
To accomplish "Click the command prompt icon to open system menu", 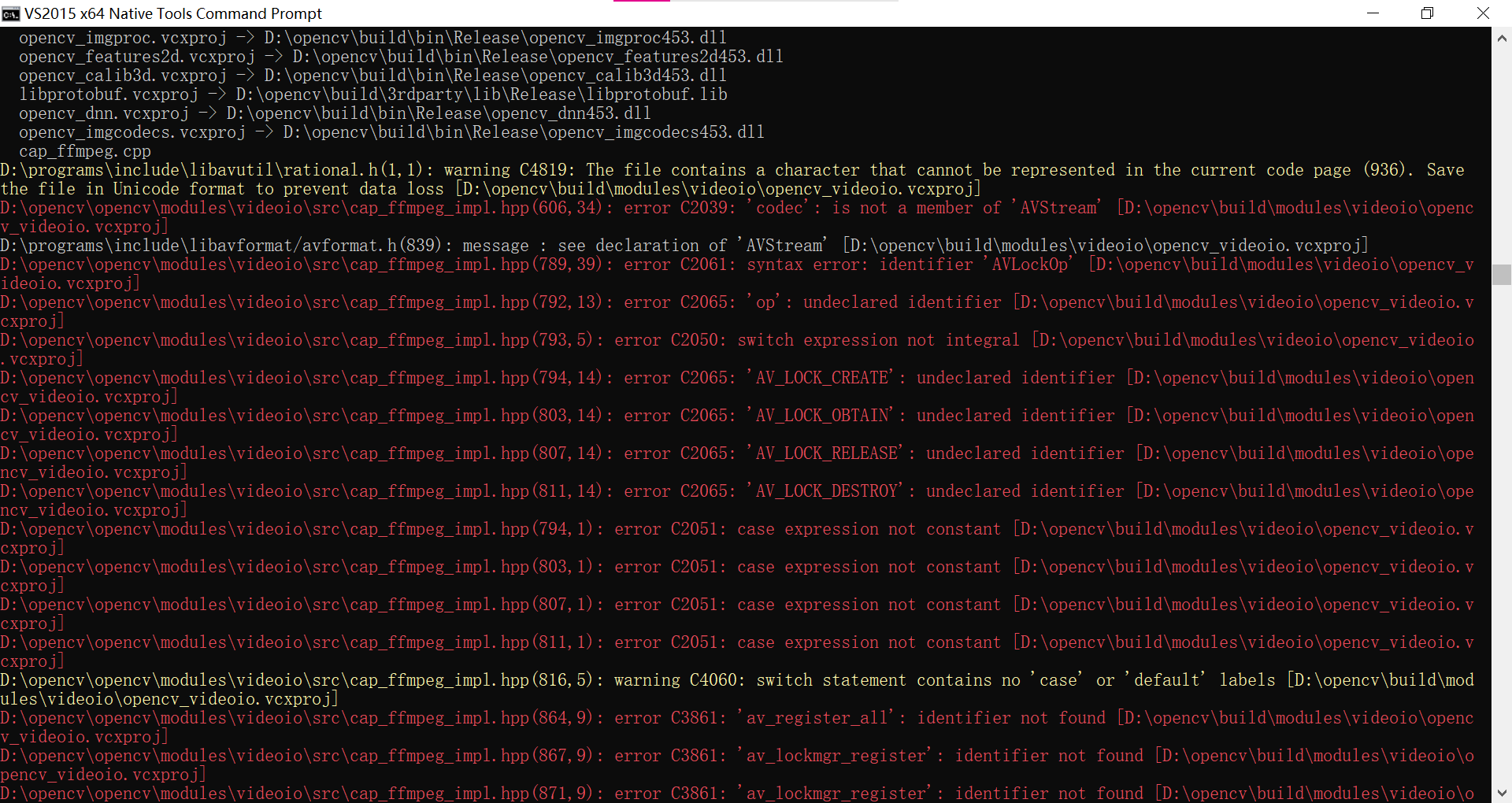I will click(11, 13).
